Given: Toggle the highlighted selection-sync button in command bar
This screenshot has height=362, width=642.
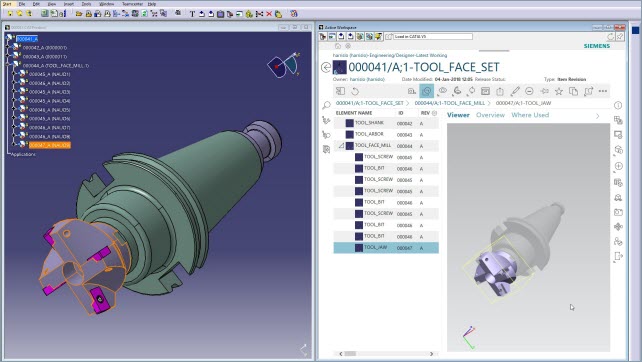Looking at the screenshot, I should click(x=427, y=91).
